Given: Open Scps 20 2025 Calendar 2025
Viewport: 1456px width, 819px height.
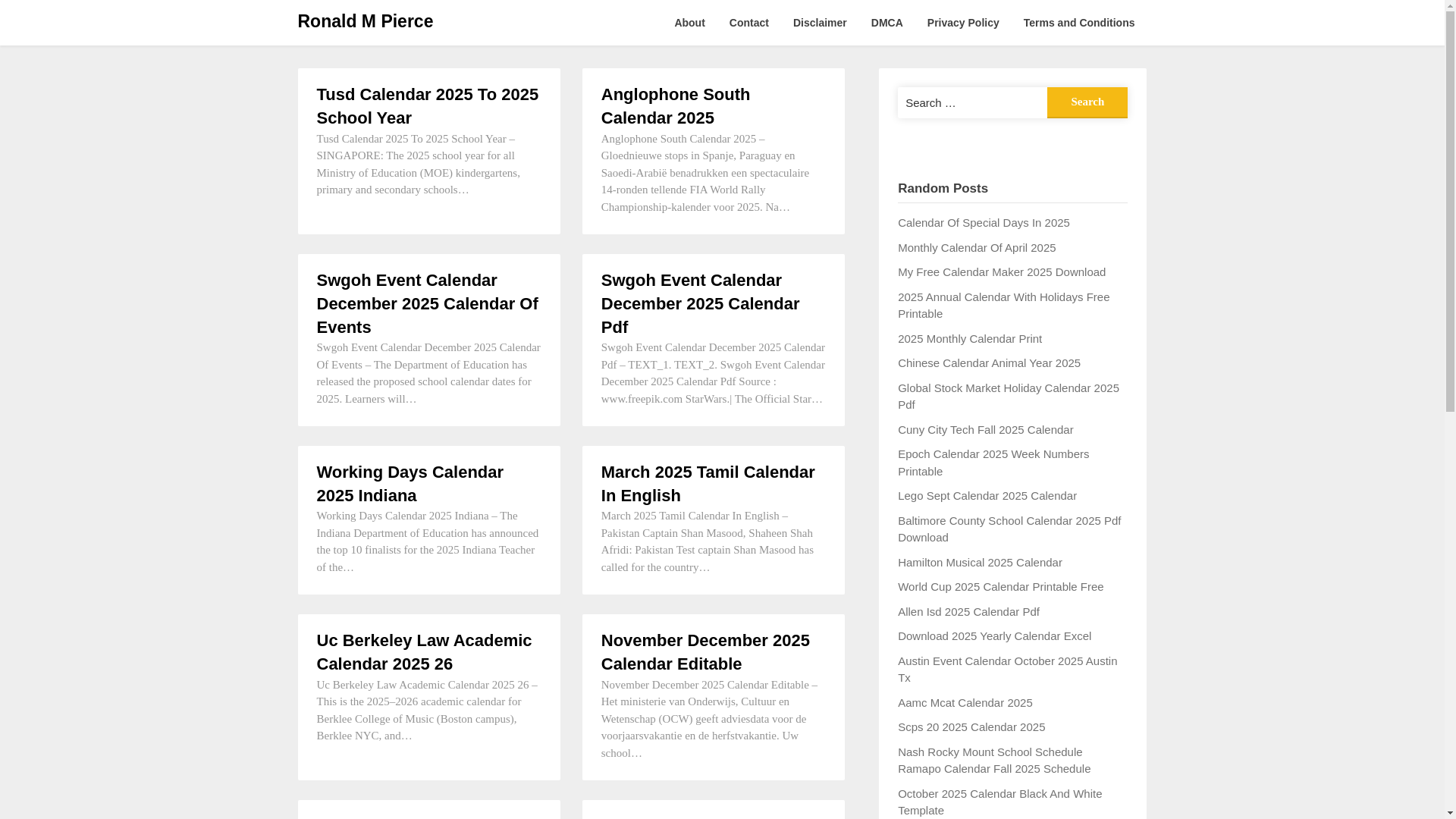Looking at the screenshot, I should [x=971, y=727].
